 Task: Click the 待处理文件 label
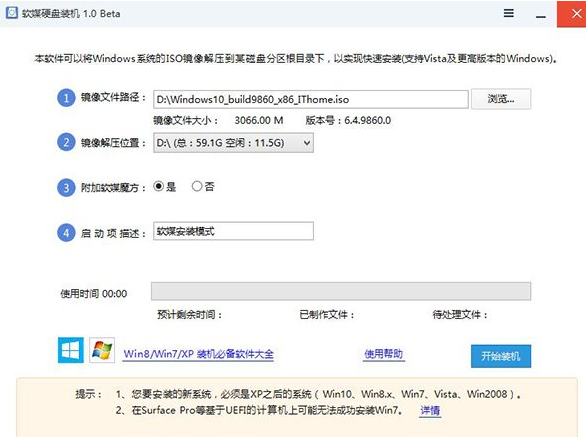(x=460, y=315)
